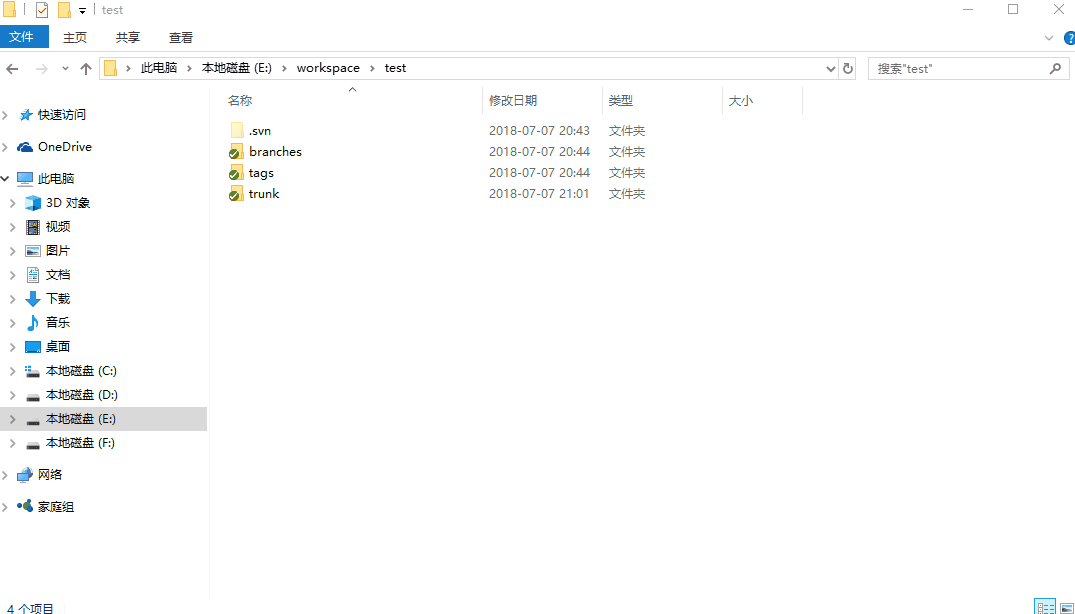Click the branches folder SVN icon

coord(236,152)
